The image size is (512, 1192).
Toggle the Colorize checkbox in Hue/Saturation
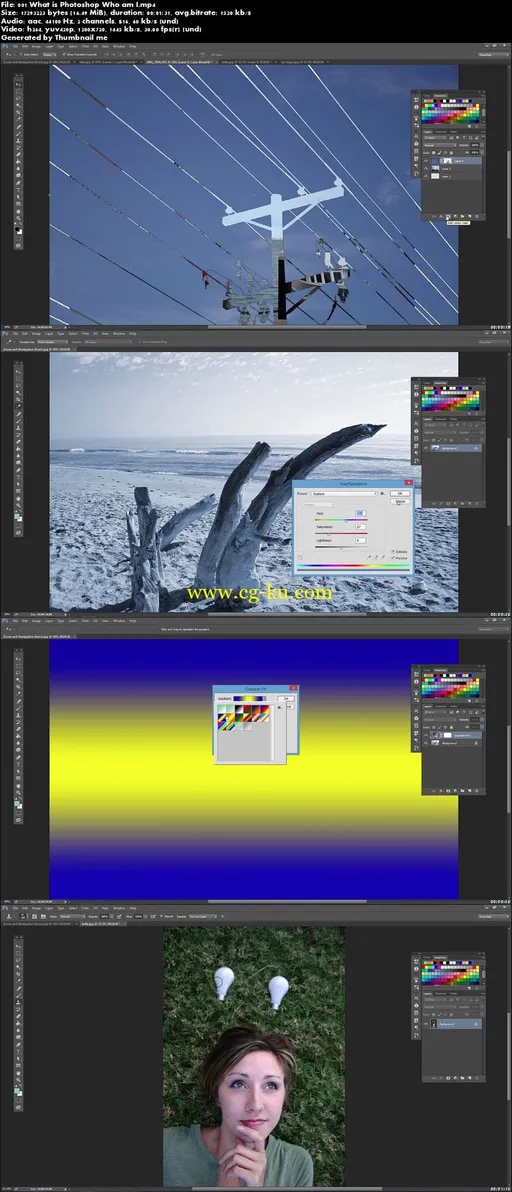pos(393,551)
